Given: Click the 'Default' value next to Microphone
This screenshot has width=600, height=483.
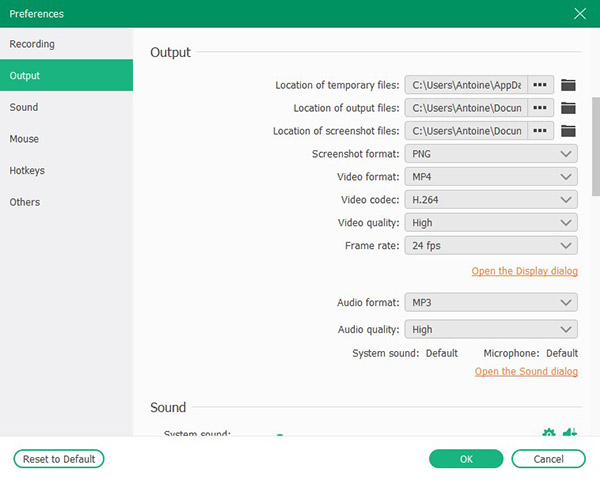Looking at the screenshot, I should pyautogui.click(x=562, y=353).
